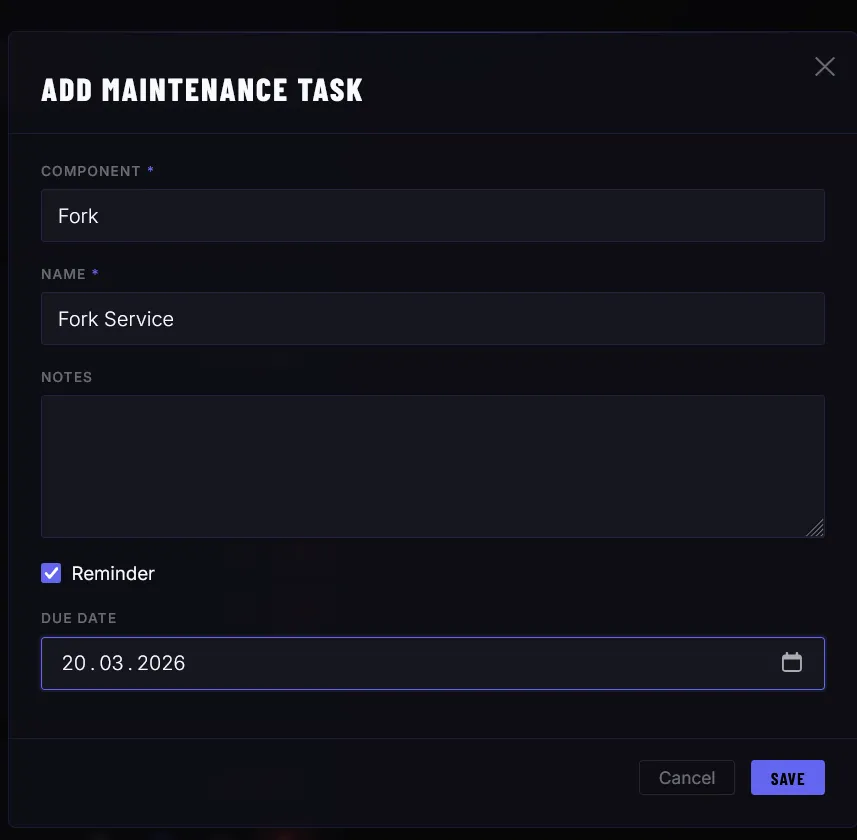The width and height of the screenshot is (857, 840).
Task: Select the day segment of the due date
Action: point(70,663)
